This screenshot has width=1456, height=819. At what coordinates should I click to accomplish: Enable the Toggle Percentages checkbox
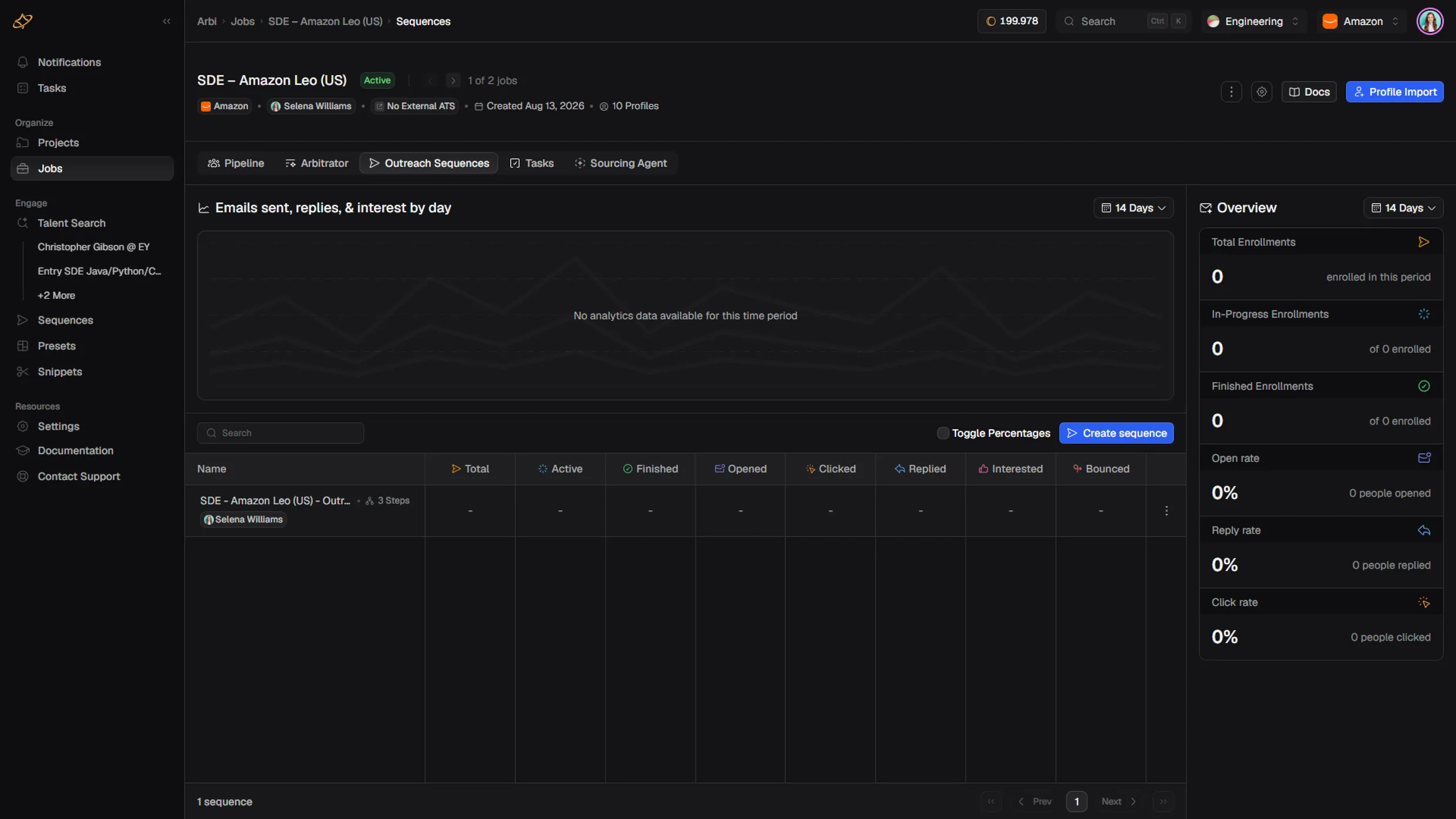click(942, 433)
